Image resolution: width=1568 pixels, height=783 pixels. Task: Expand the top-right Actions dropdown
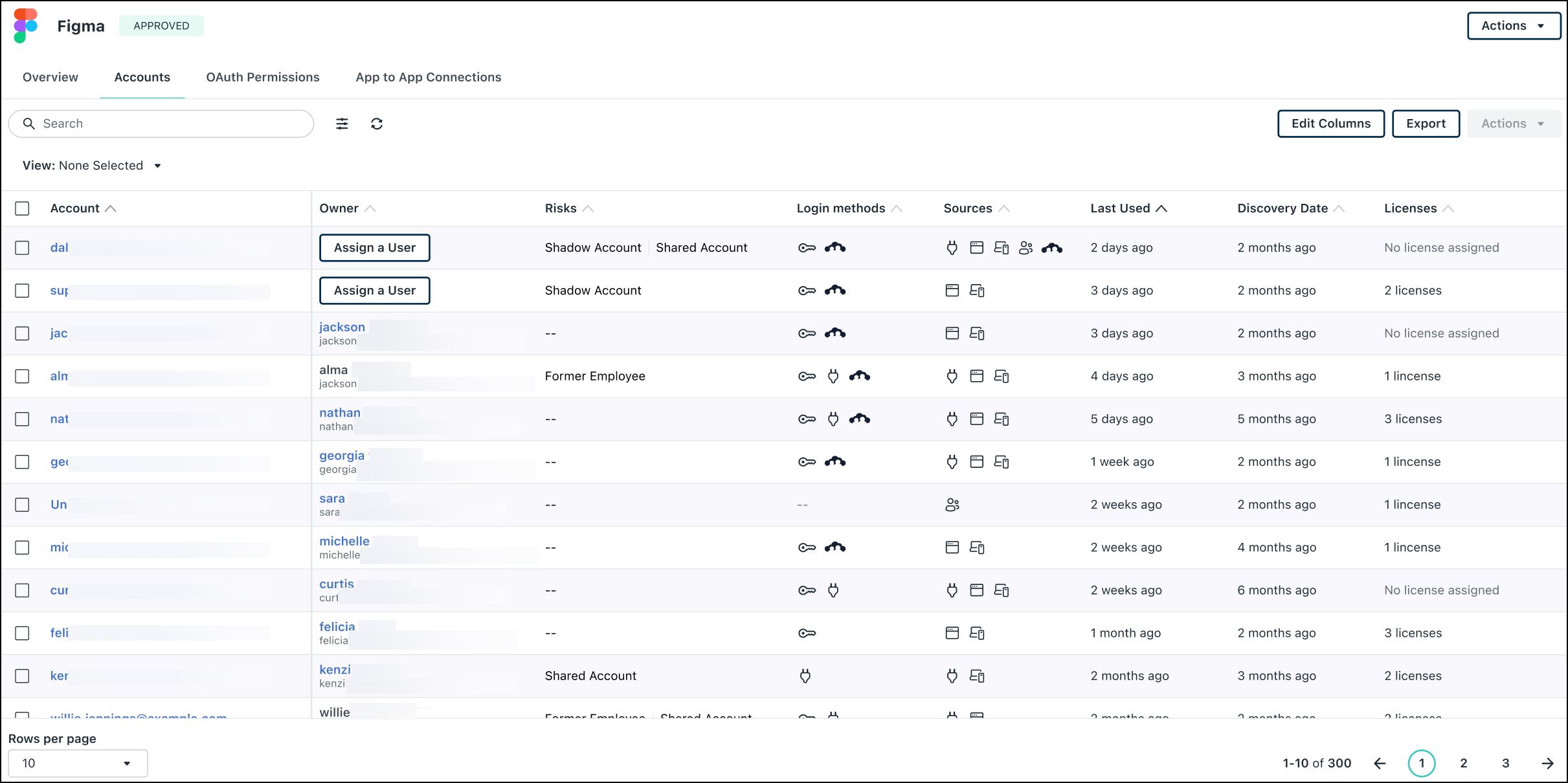pos(1513,26)
